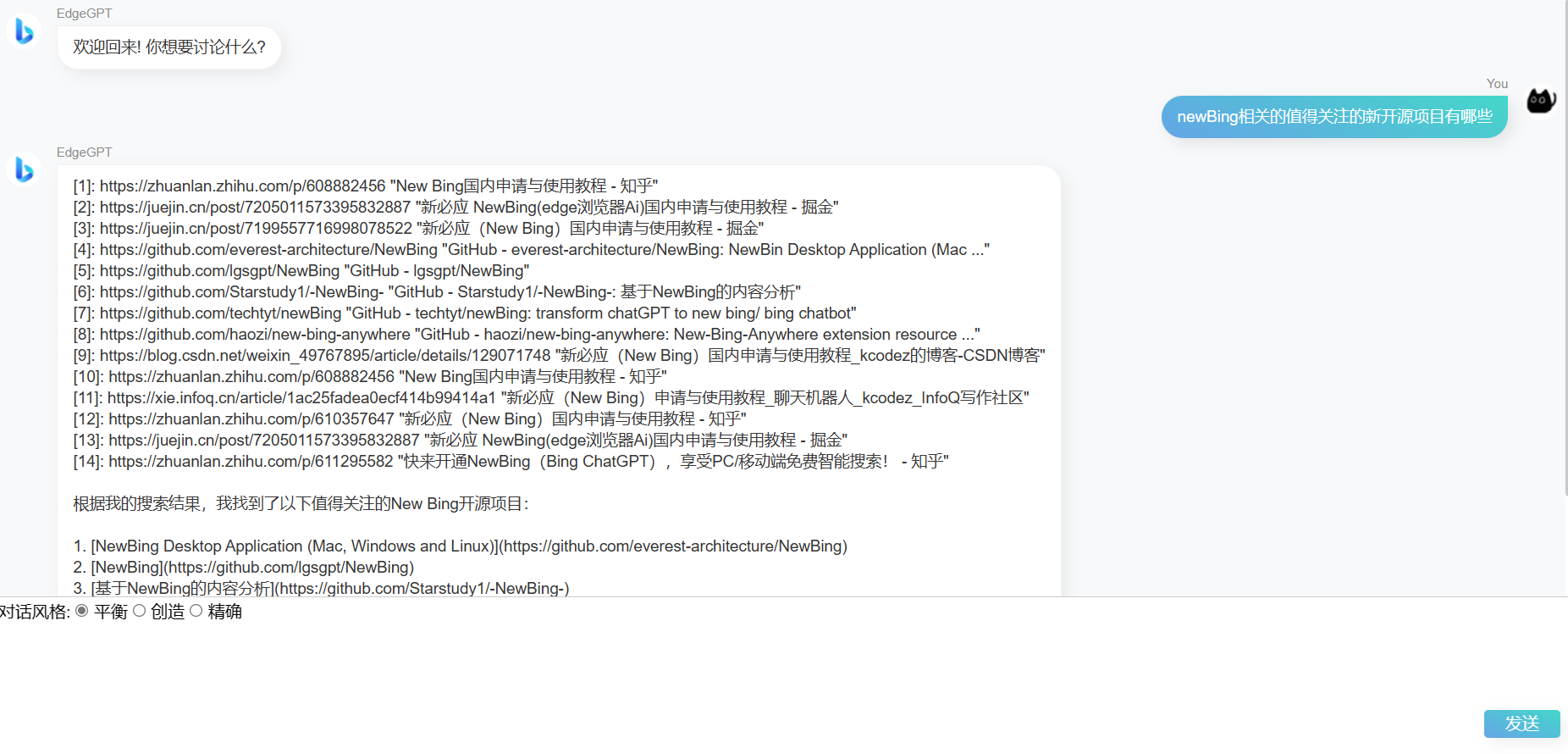Click reference [7] techtyt/newBing line
The width and height of the screenshot is (1568, 754).
coord(465,313)
